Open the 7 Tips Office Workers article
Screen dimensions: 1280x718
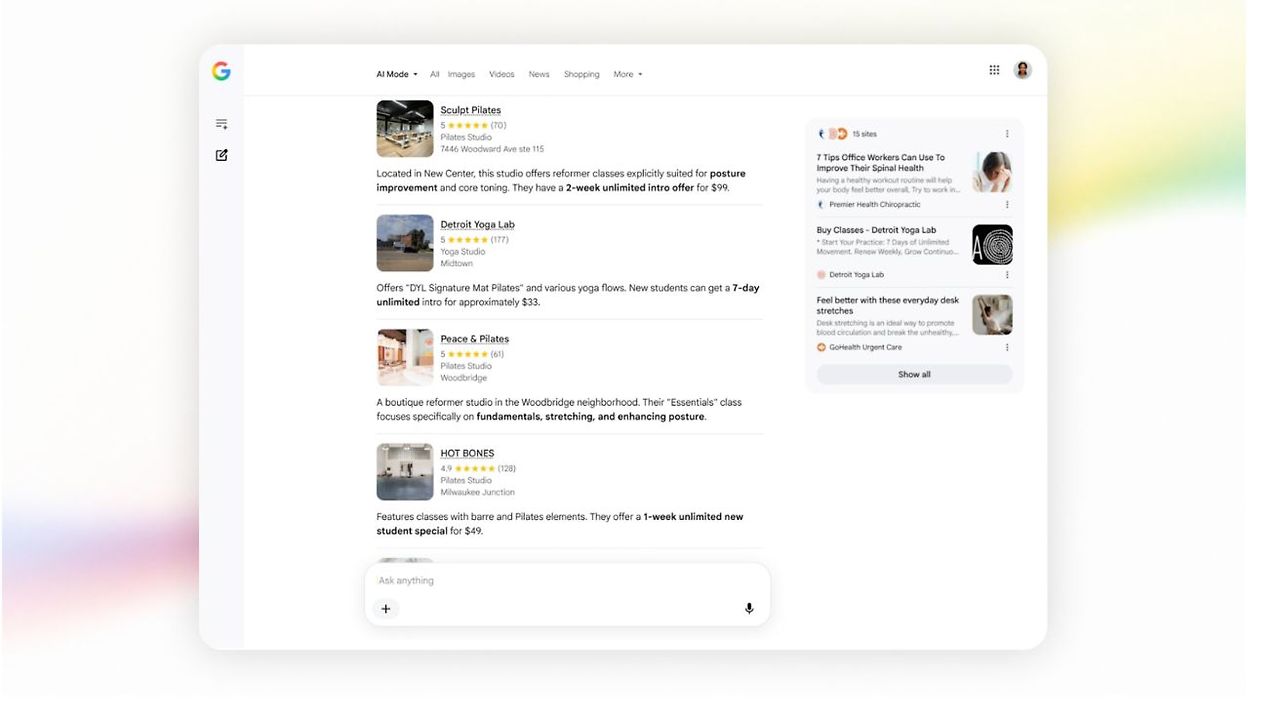point(880,163)
